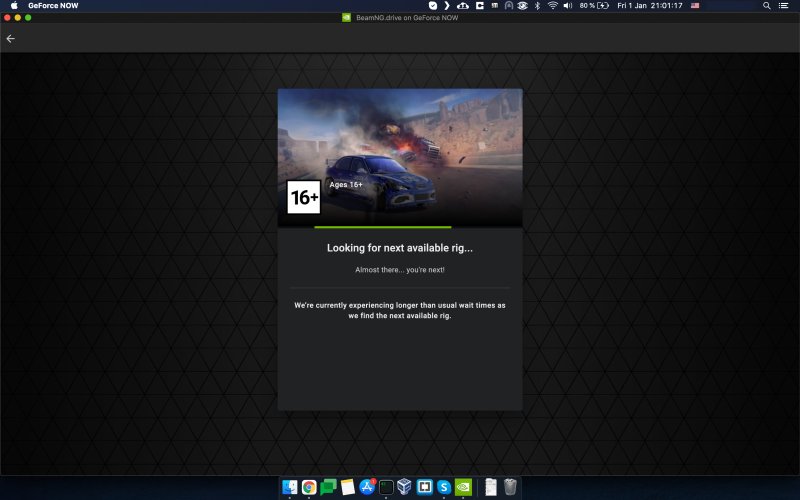Open Skype from the dock
Screen dimensions: 800x500
point(443,487)
